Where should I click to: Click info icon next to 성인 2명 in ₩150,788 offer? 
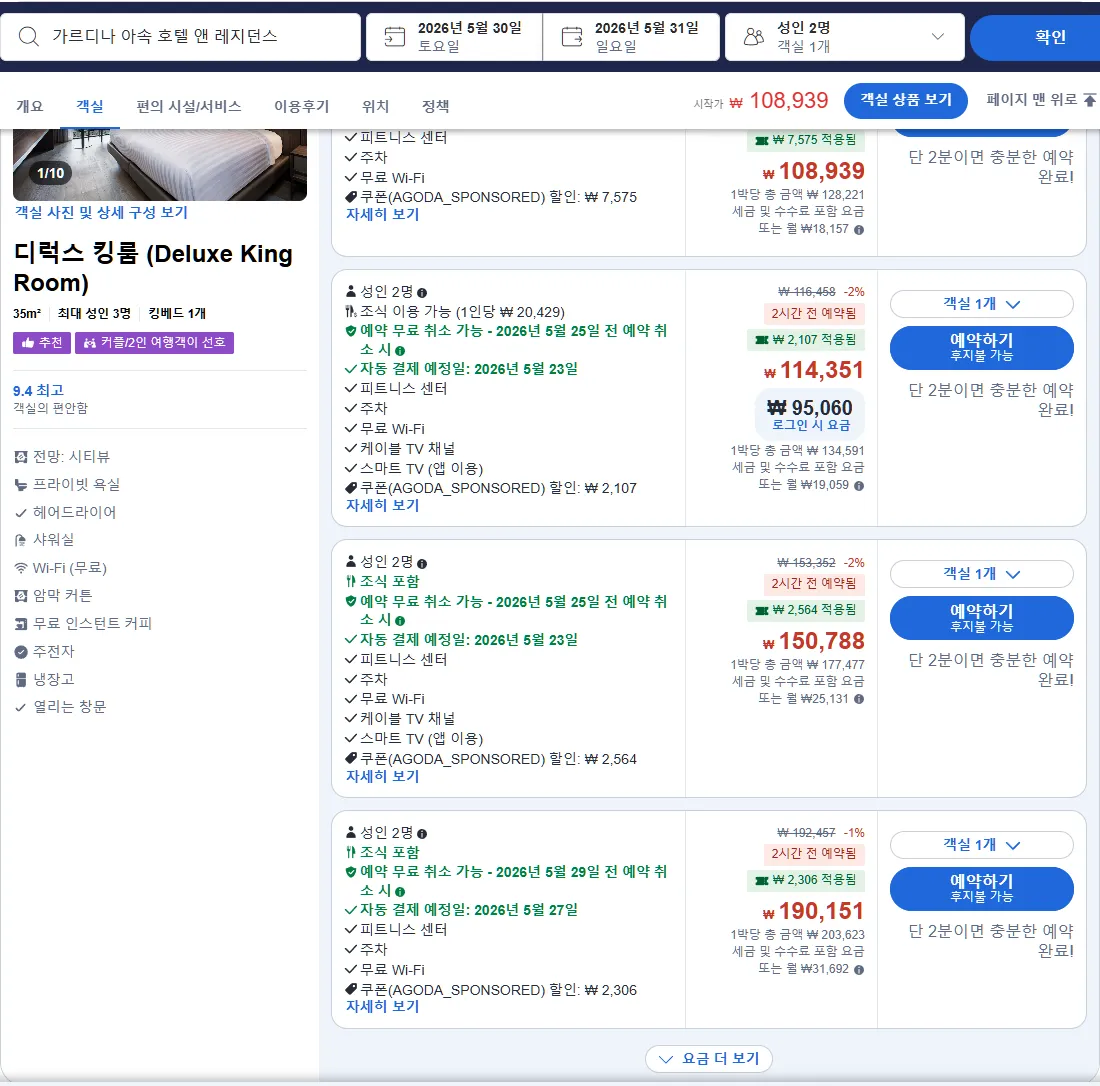(x=422, y=563)
